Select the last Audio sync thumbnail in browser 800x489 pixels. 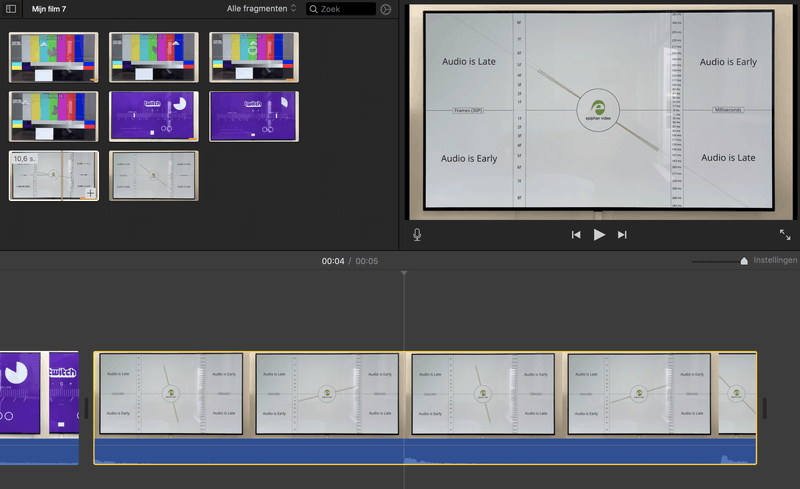pyautogui.click(x=154, y=176)
